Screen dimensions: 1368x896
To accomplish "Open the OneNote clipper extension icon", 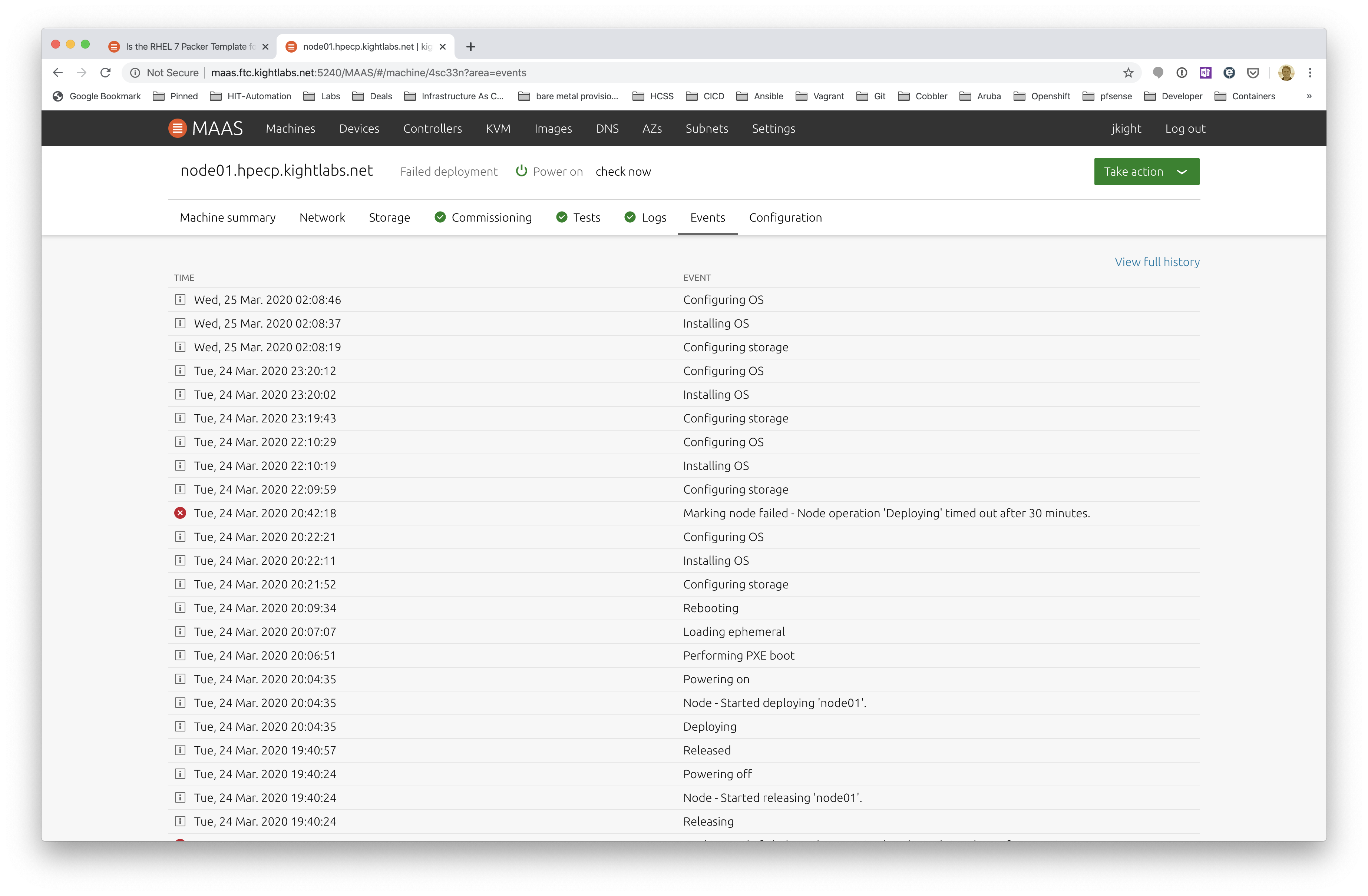I will pos(1205,73).
